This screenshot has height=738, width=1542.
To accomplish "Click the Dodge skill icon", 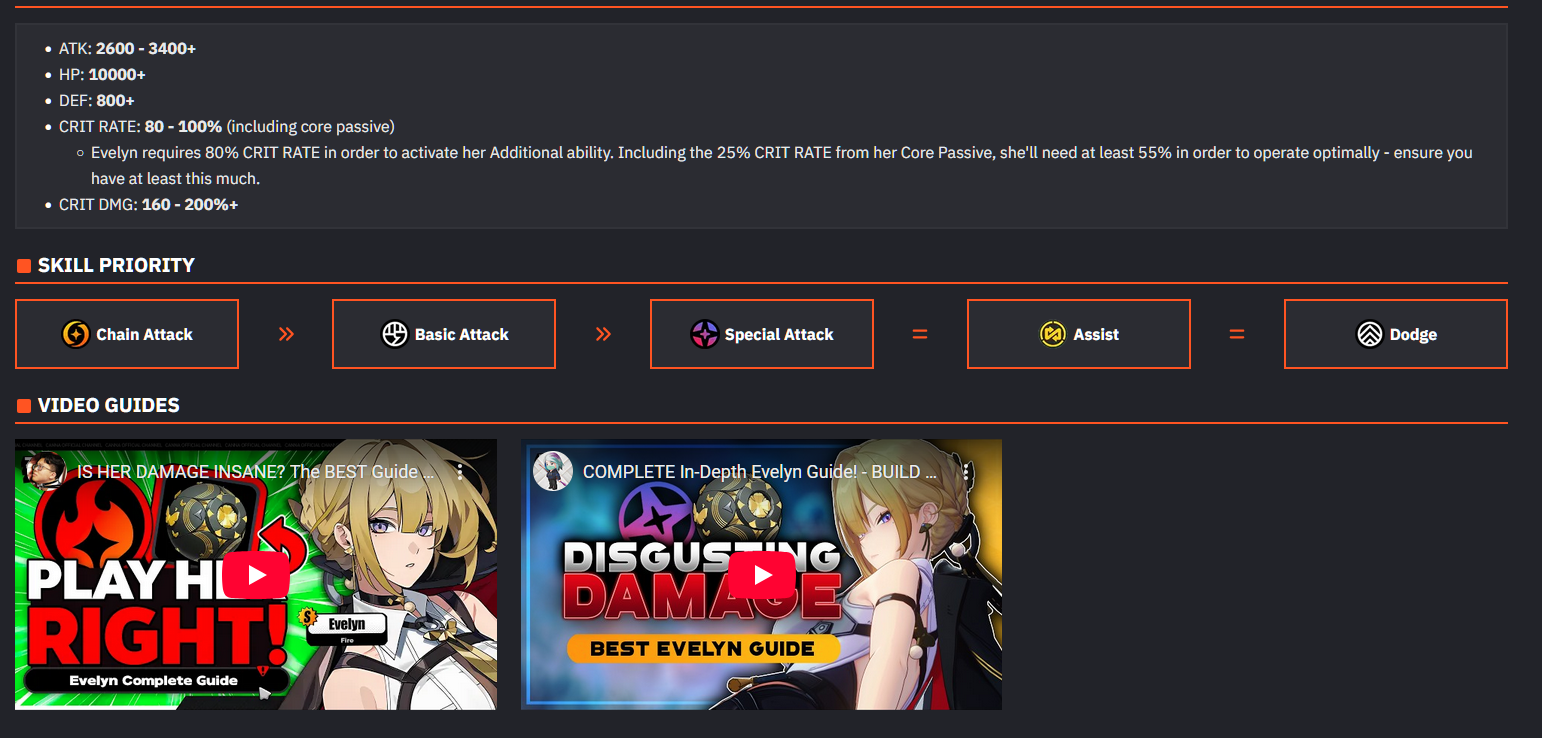I will [1369, 334].
